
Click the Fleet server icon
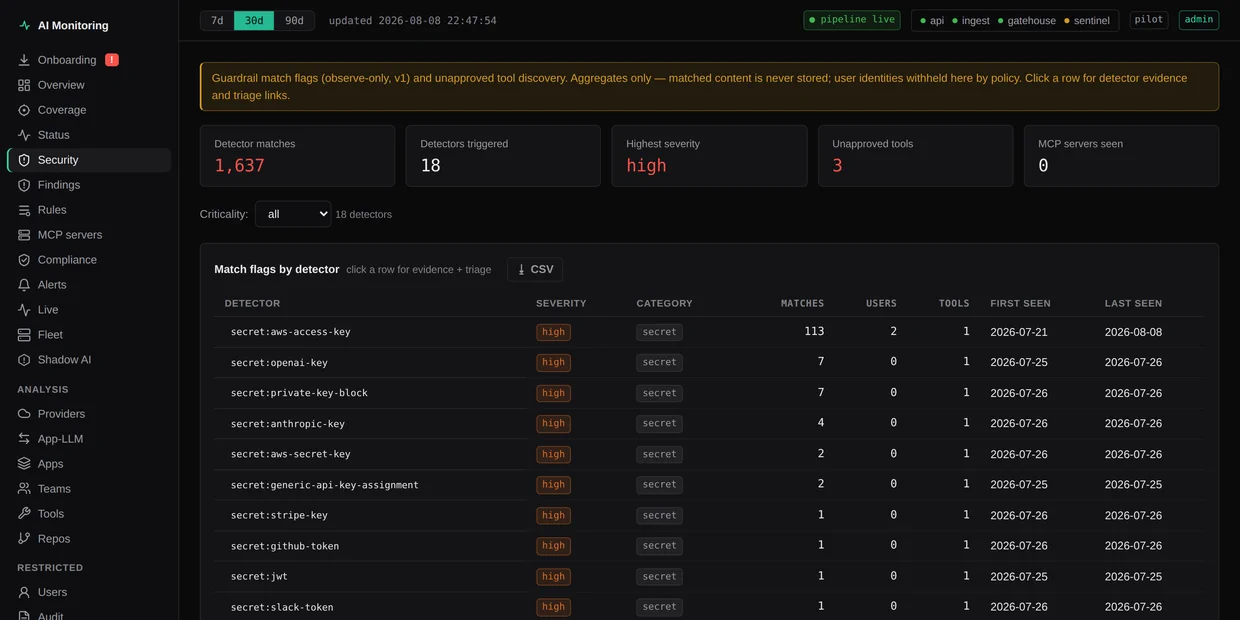pos(24,335)
